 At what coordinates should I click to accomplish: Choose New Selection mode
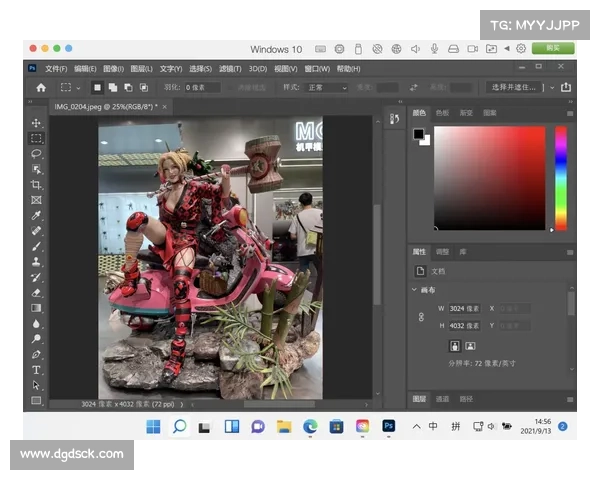tap(98, 88)
